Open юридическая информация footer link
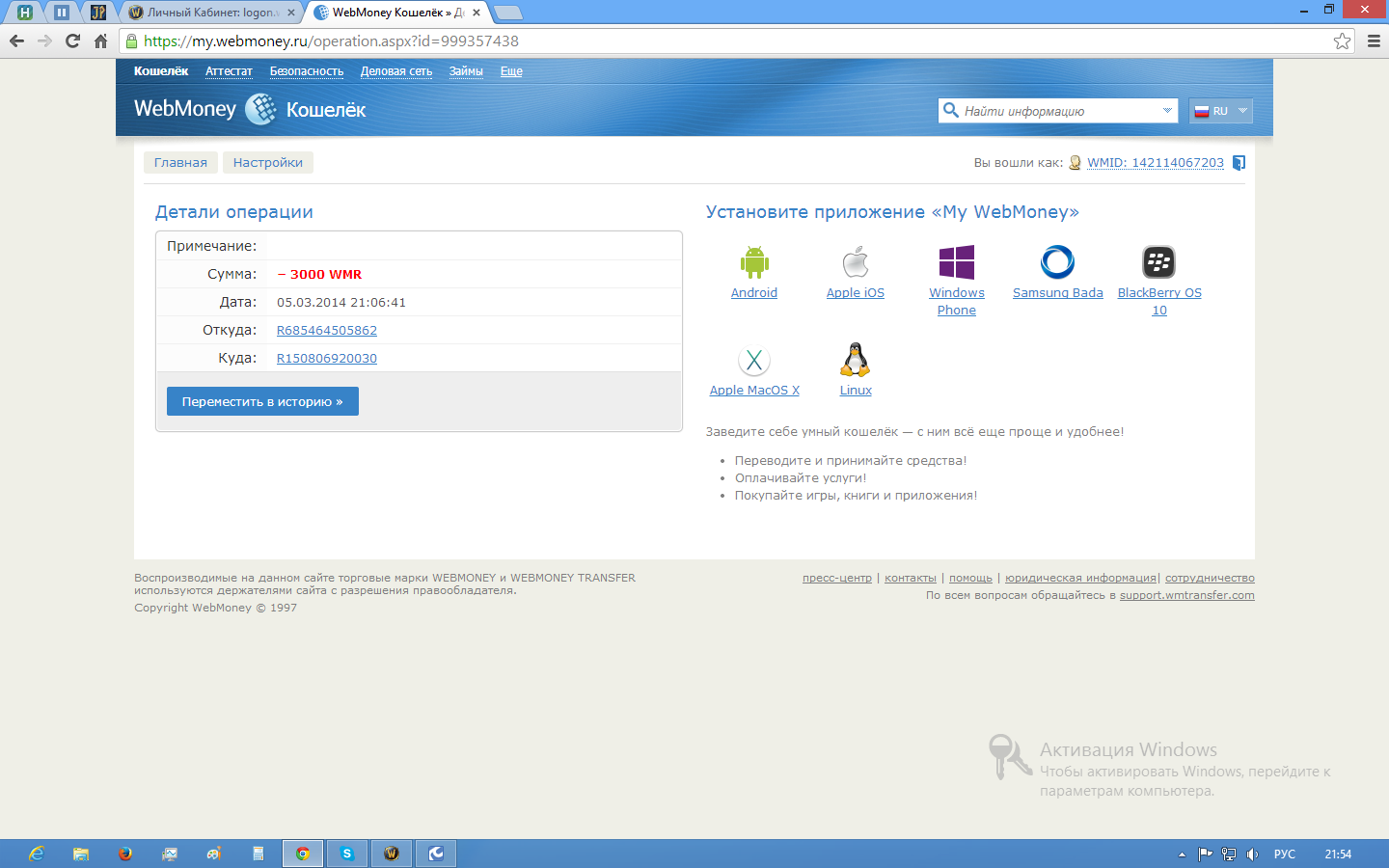 pyautogui.click(x=1080, y=578)
